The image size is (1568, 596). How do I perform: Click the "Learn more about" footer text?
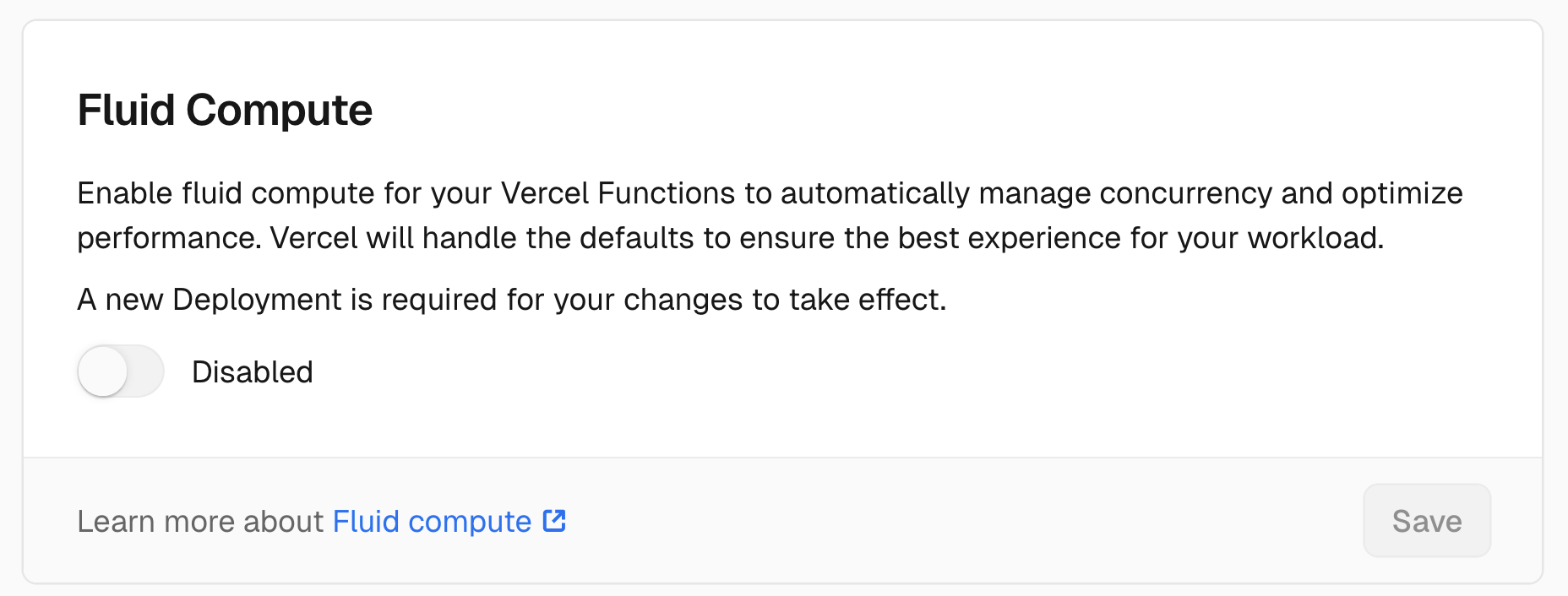[200, 522]
